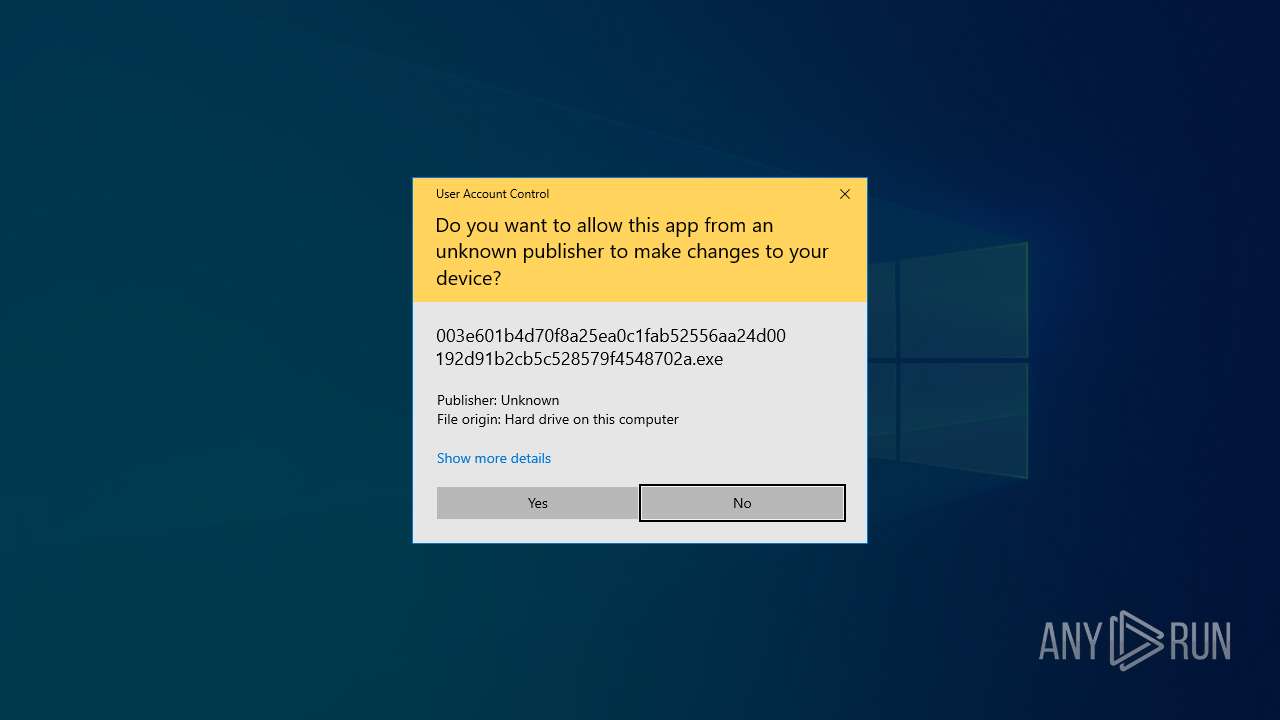The width and height of the screenshot is (1280, 720).
Task: Click the File origin: Hard drive line
Action: click(x=558, y=419)
